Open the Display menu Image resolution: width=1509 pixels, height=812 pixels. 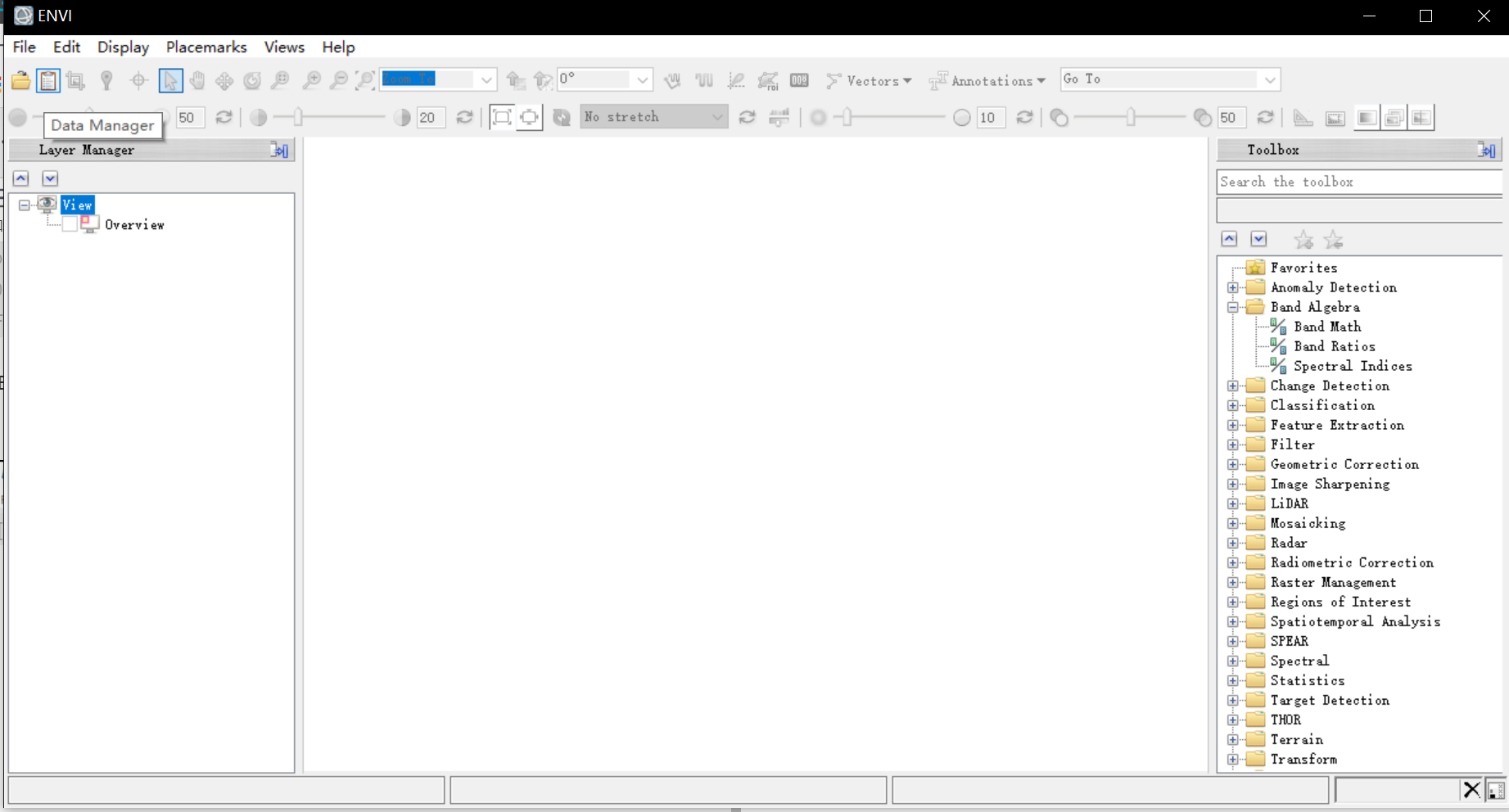click(123, 47)
